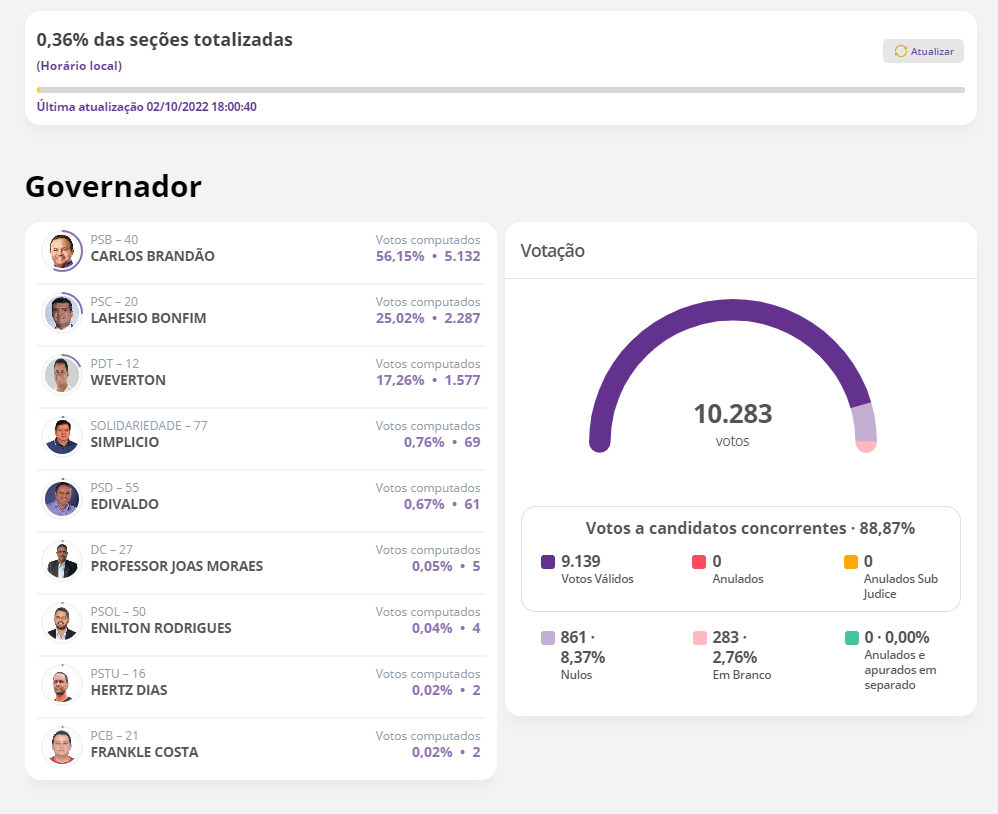This screenshot has height=814, width=998.
Task: Click the orange Anulados Sub Judice swatch
Action: coord(851,562)
